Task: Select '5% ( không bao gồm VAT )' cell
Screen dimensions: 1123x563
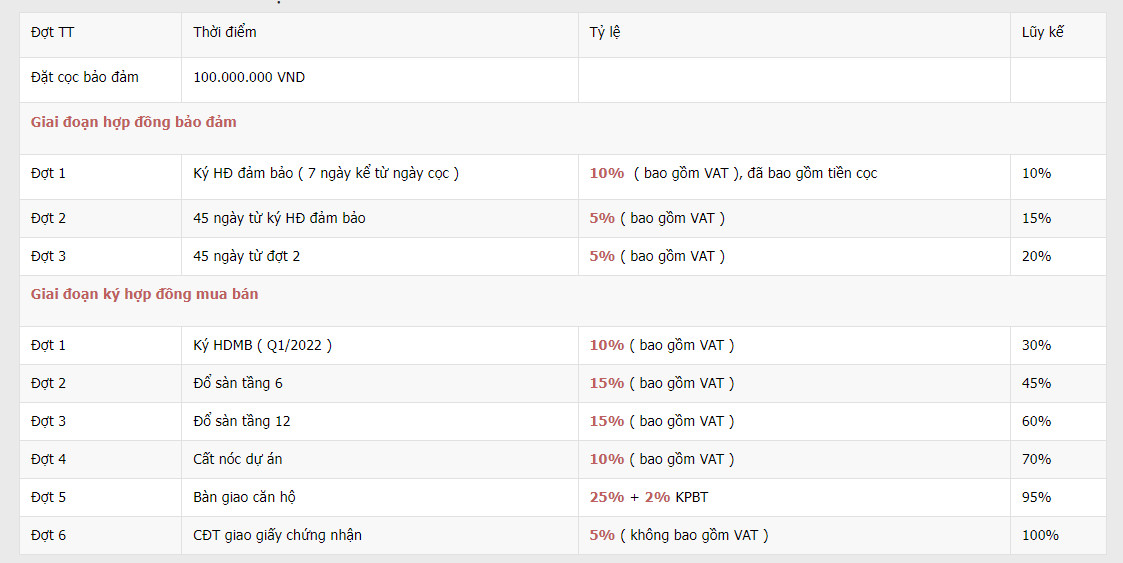Action: click(679, 535)
